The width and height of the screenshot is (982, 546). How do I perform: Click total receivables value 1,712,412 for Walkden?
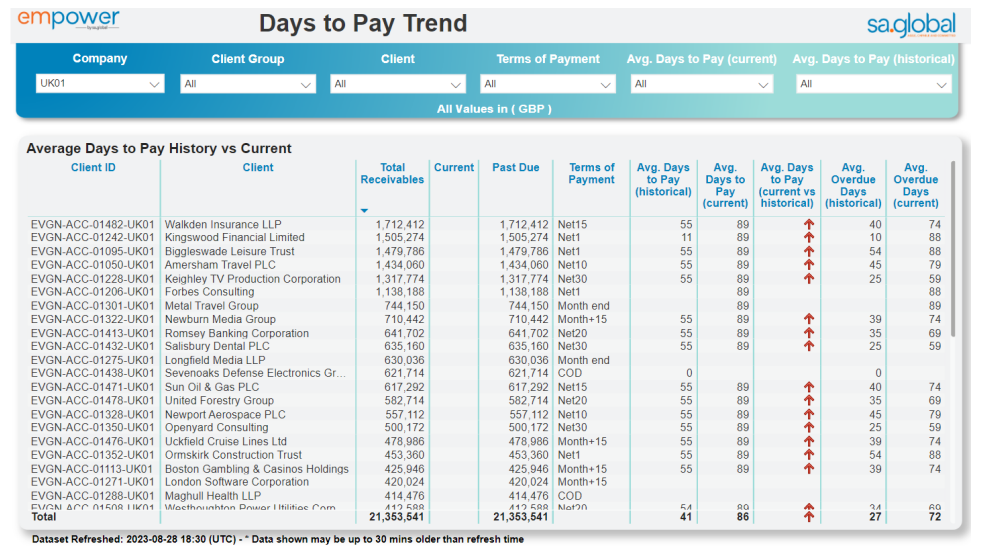click(x=400, y=224)
